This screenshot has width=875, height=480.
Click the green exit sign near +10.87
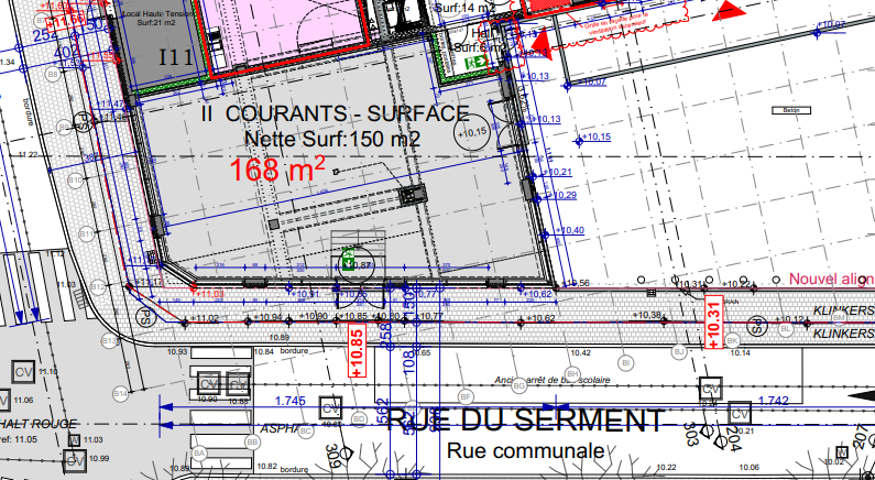tap(349, 258)
